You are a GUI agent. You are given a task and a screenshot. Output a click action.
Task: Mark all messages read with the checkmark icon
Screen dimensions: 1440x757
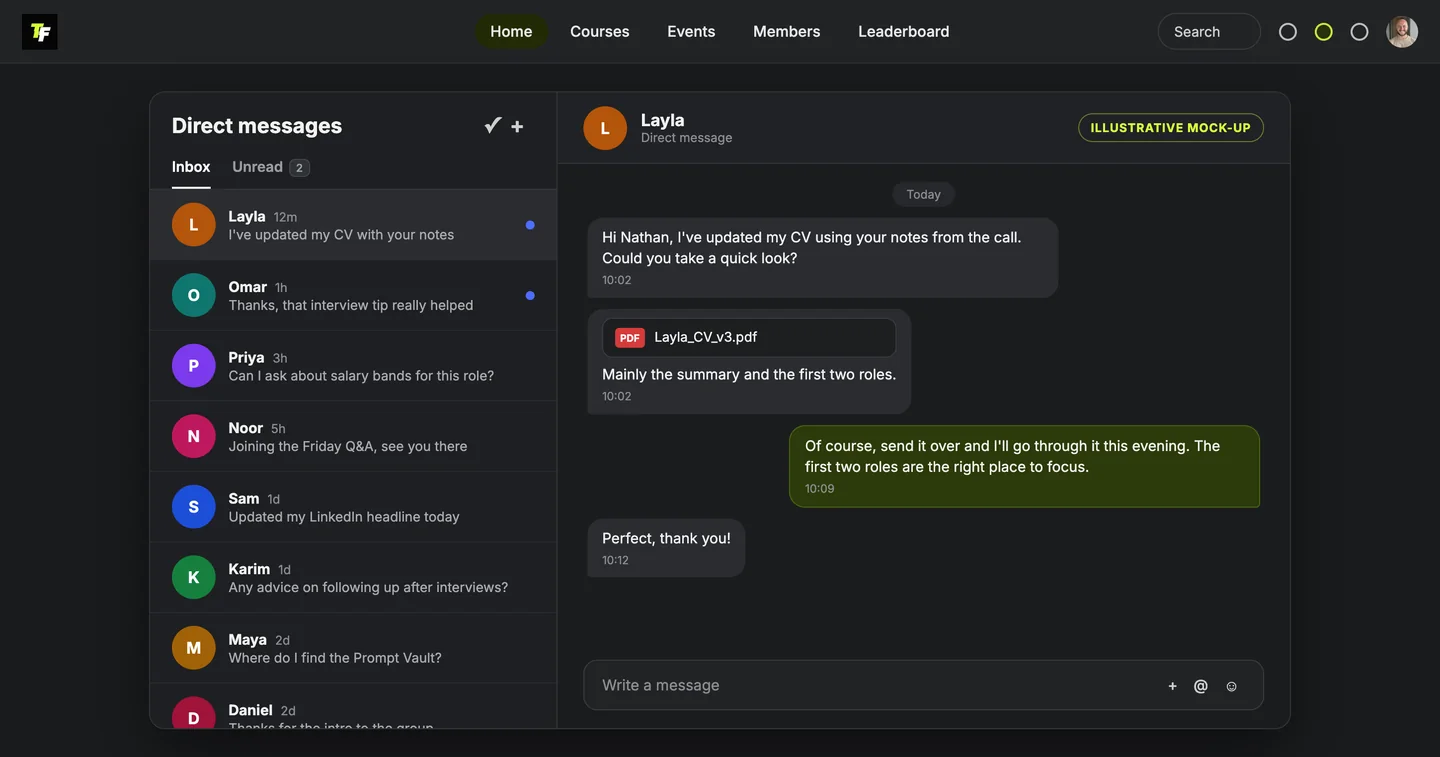click(493, 125)
